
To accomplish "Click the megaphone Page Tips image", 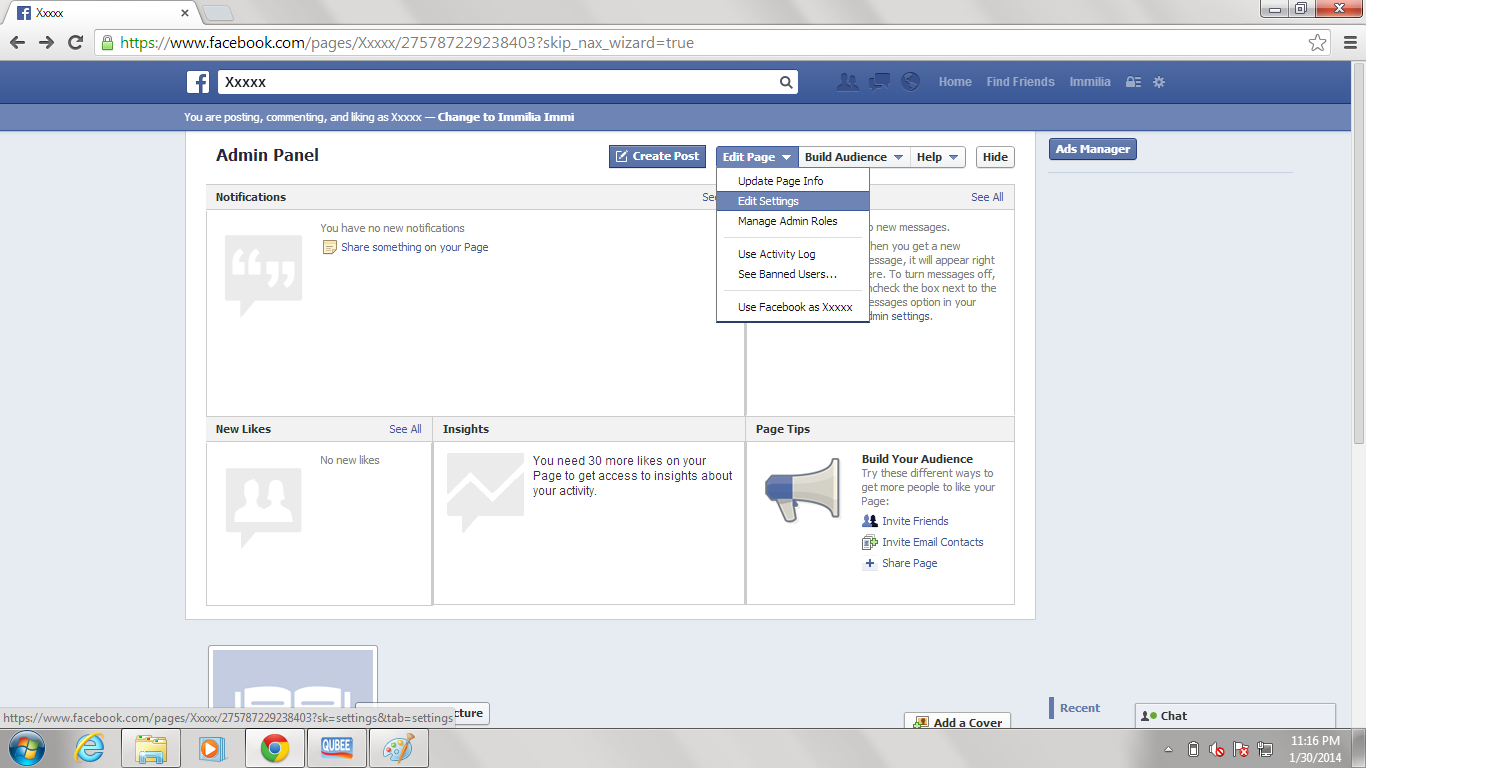I will click(803, 490).
